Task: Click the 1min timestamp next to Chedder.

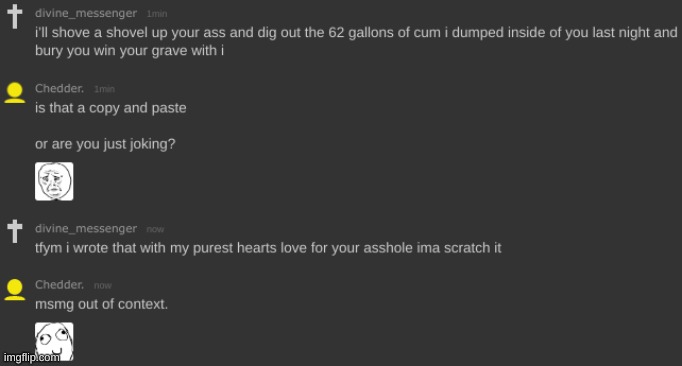Action: (x=104, y=89)
